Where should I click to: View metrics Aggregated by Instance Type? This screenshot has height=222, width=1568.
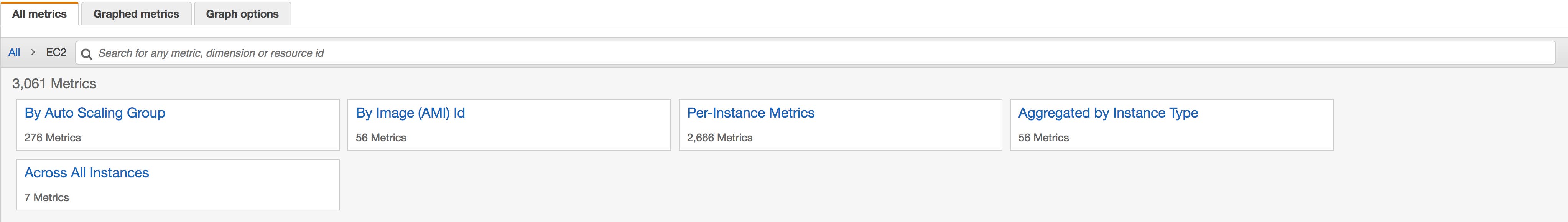pos(1108,113)
